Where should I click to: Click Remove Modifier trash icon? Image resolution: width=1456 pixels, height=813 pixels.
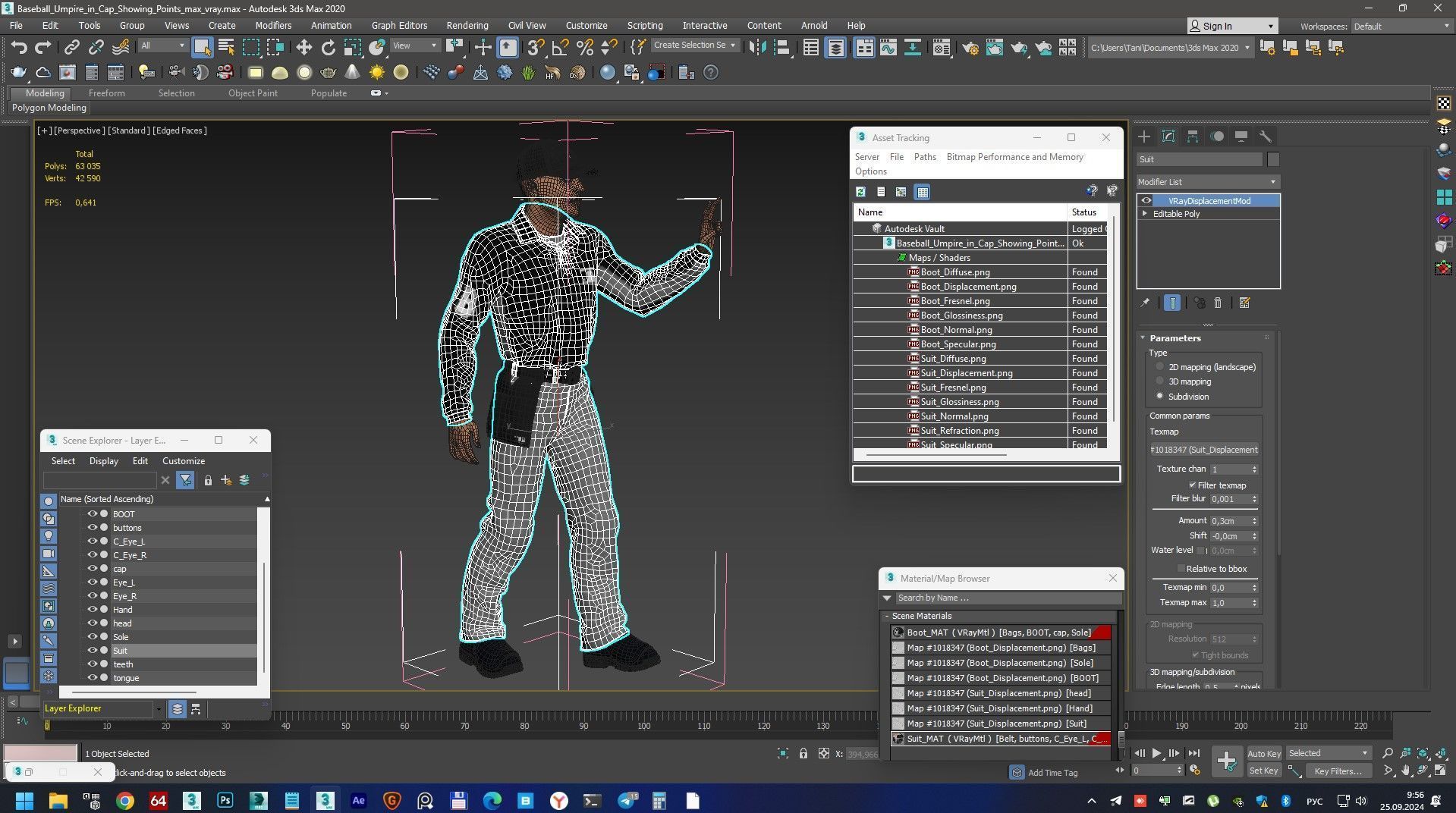pos(1218,303)
